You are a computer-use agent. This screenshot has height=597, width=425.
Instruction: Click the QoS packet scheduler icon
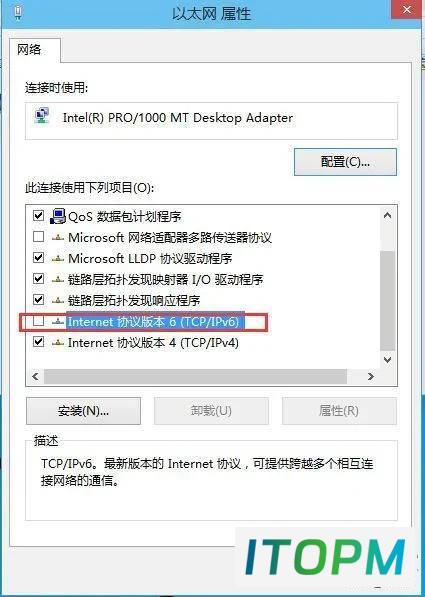58,216
